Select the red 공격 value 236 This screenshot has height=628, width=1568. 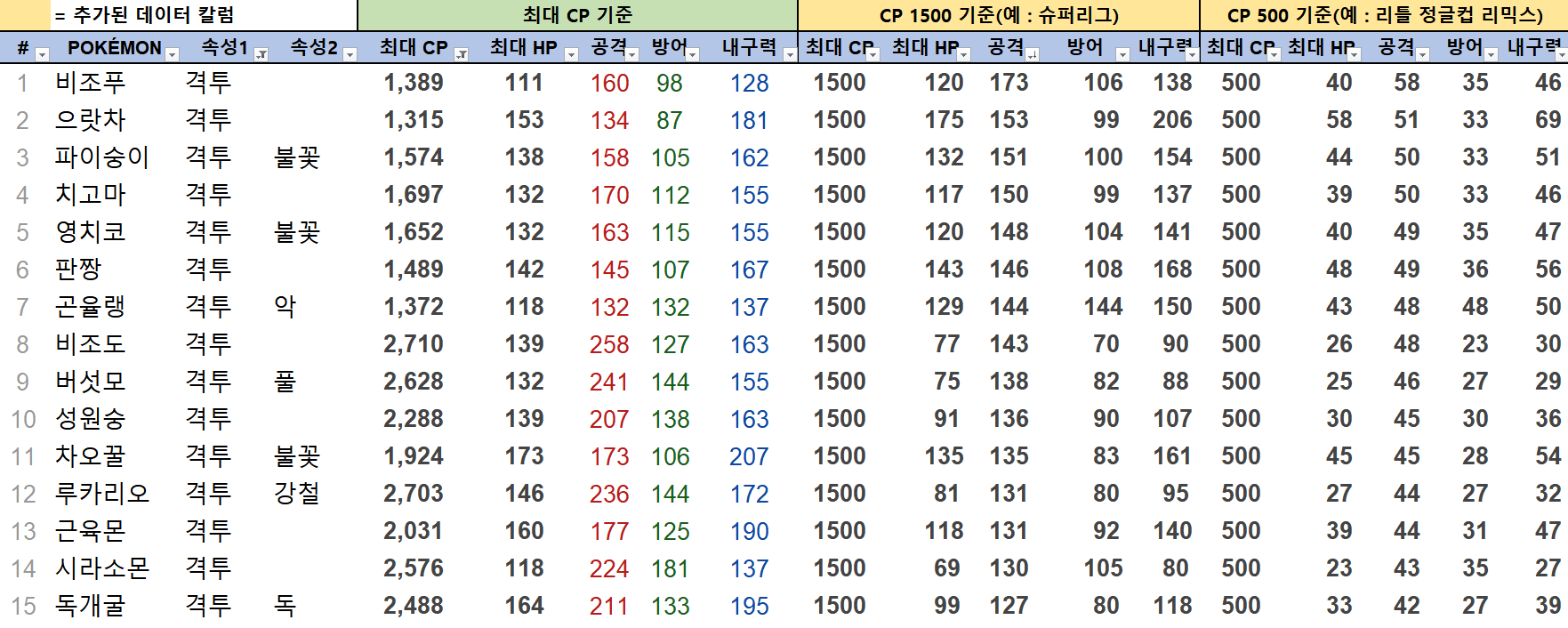pyautogui.click(x=609, y=494)
